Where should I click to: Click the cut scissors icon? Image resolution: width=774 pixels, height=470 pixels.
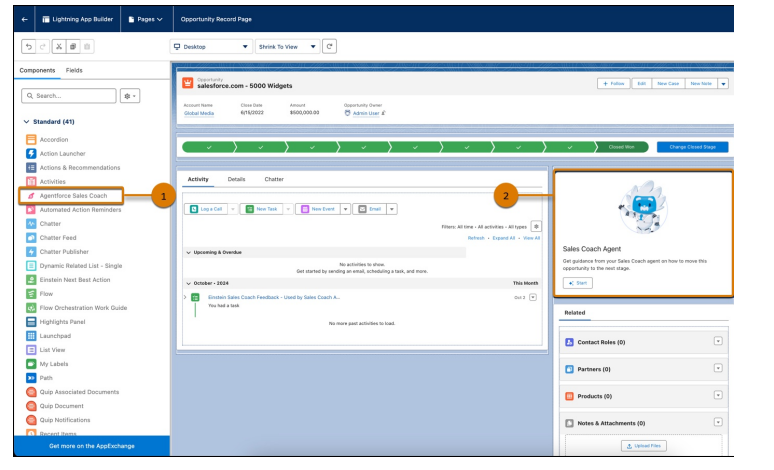(59, 46)
